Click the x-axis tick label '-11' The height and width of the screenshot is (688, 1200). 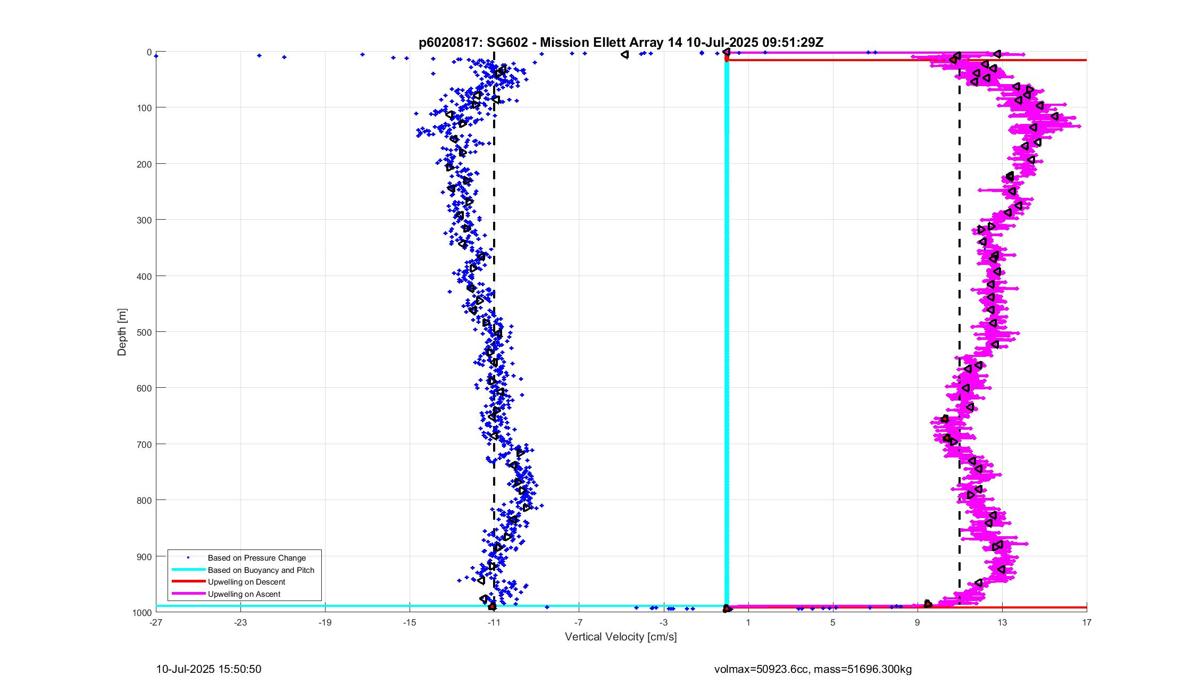[x=494, y=622]
